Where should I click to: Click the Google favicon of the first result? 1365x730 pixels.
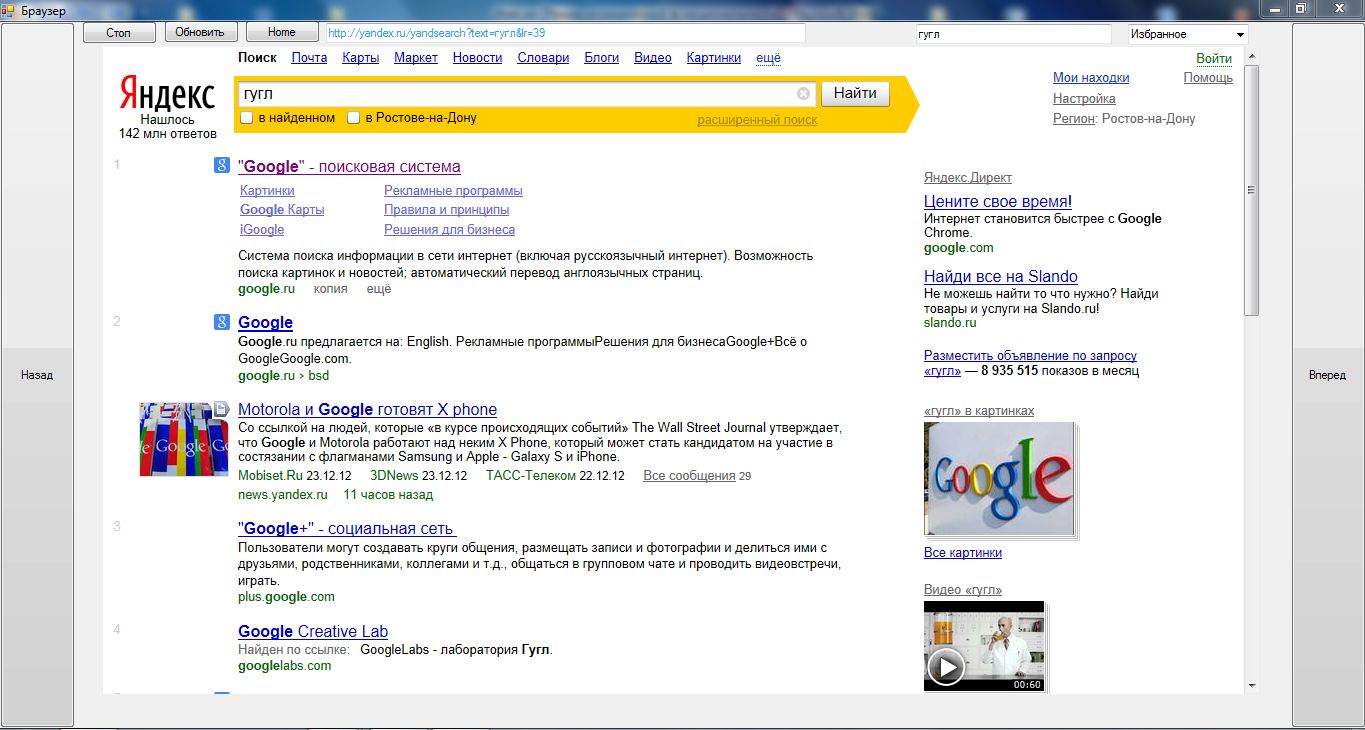(x=222, y=166)
